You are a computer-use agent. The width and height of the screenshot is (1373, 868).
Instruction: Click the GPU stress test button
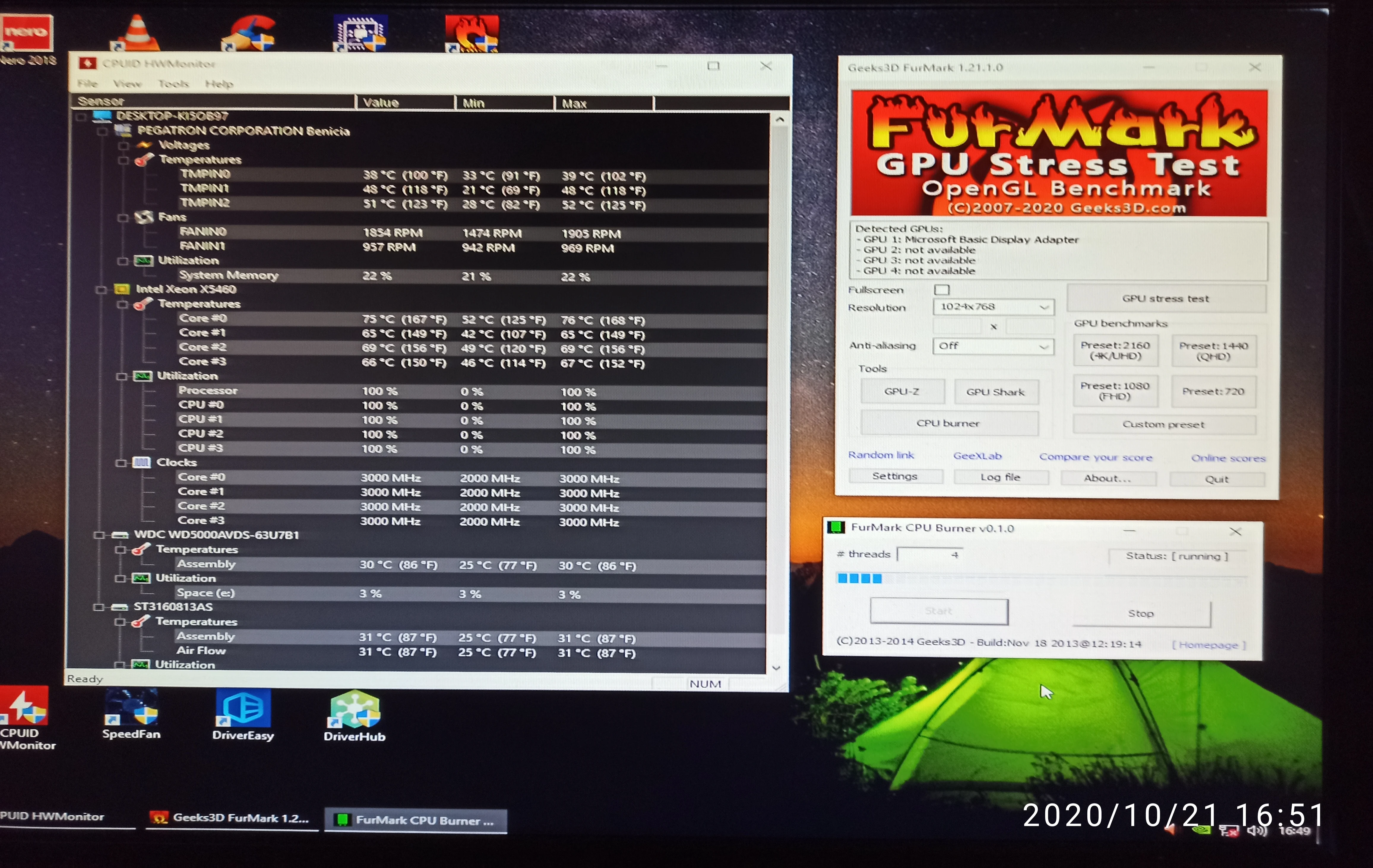coord(1165,299)
